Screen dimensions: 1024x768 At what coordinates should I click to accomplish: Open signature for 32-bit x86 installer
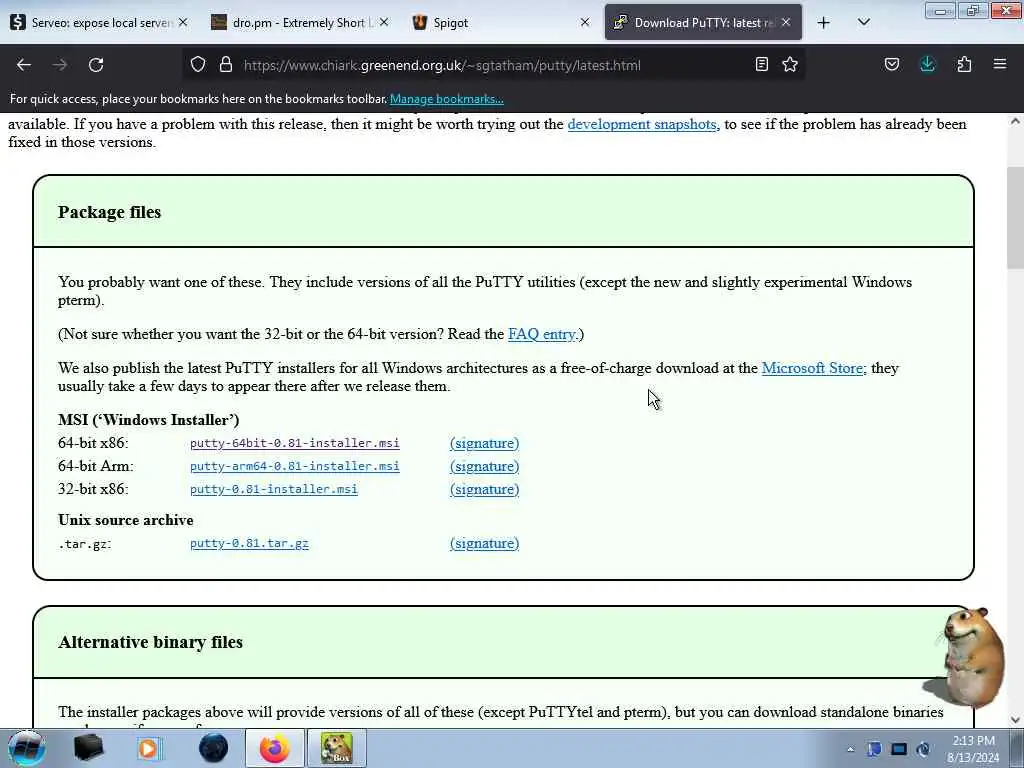coord(485,489)
